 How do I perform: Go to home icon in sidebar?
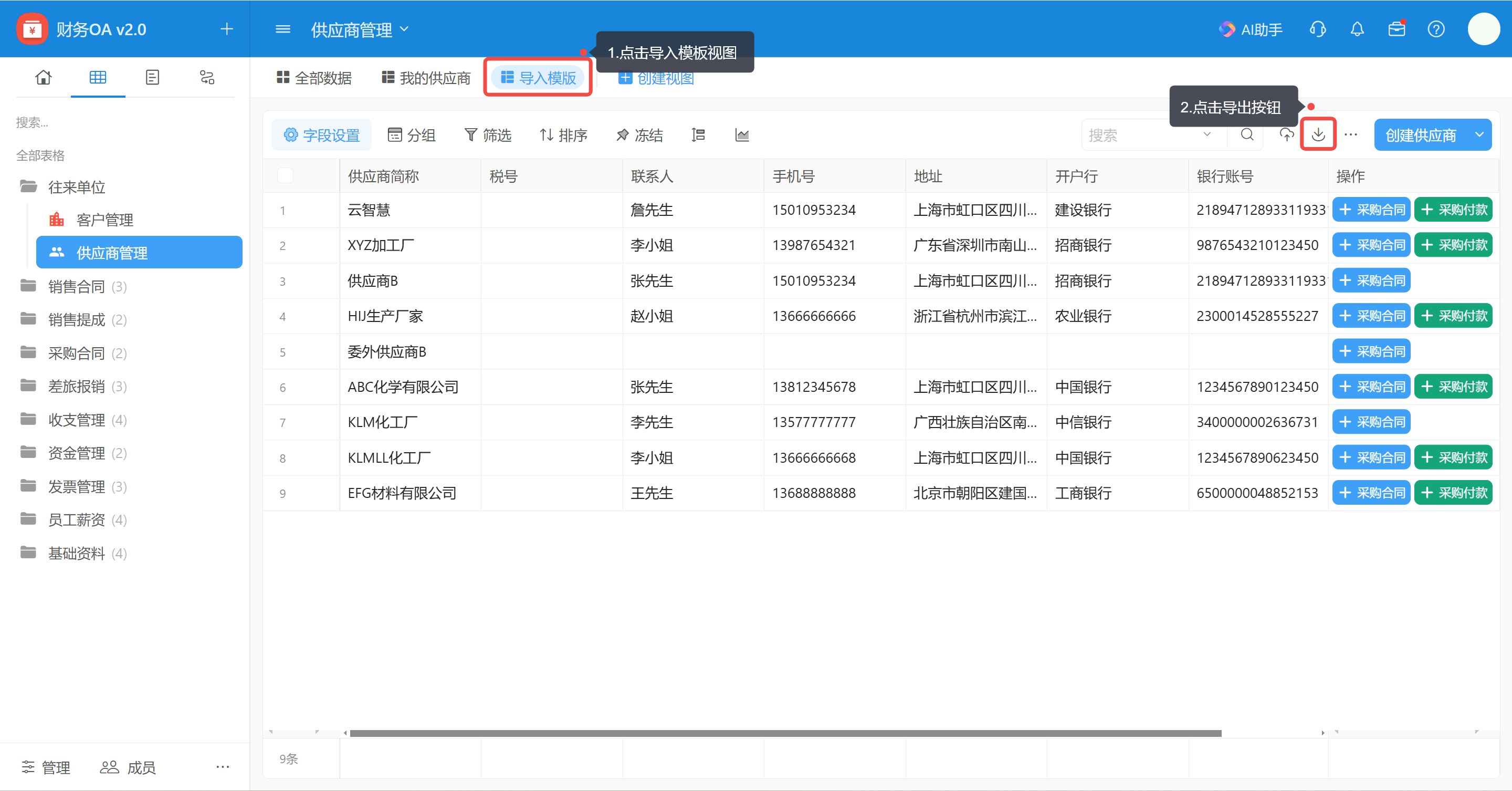[x=44, y=77]
